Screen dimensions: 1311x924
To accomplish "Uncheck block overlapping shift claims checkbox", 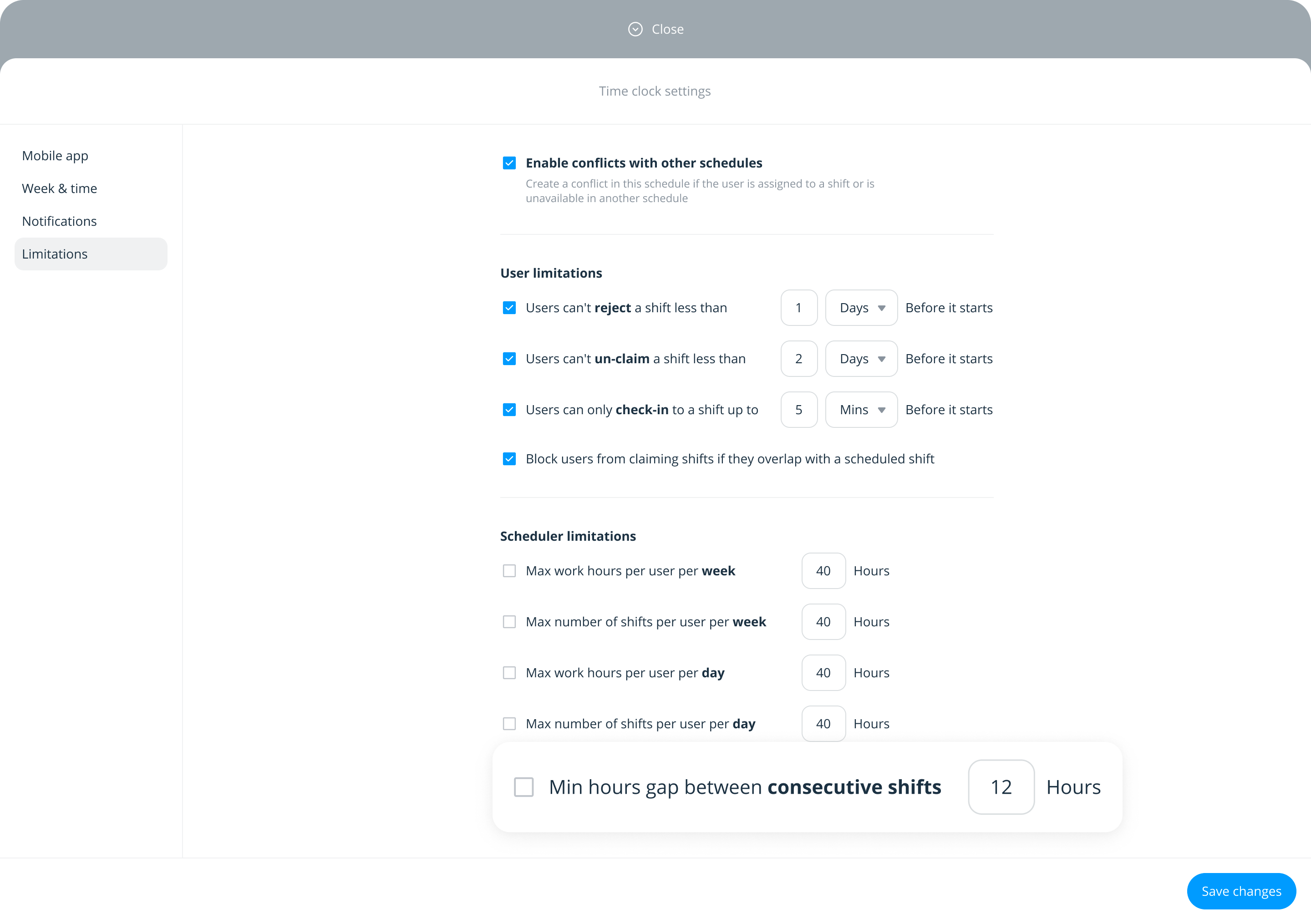I will (509, 458).
